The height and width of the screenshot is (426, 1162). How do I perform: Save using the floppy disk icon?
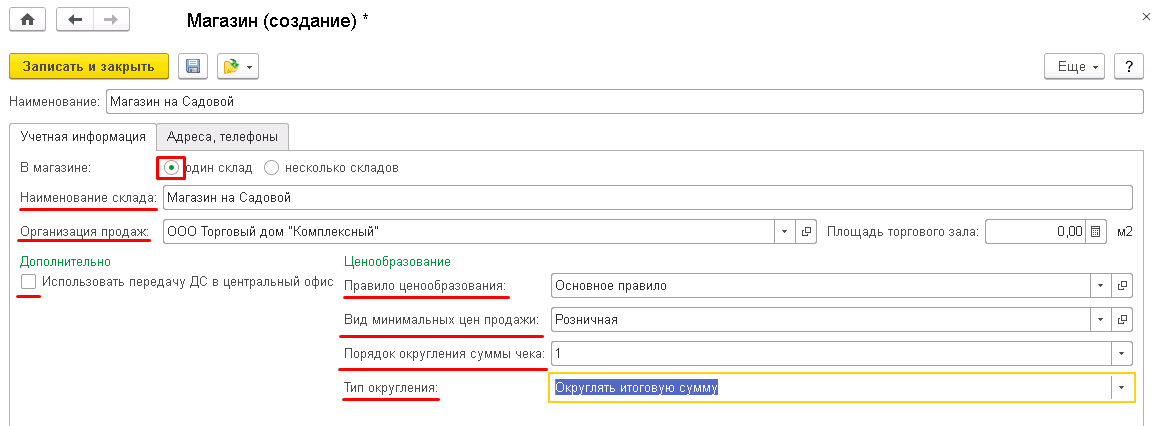coord(192,67)
